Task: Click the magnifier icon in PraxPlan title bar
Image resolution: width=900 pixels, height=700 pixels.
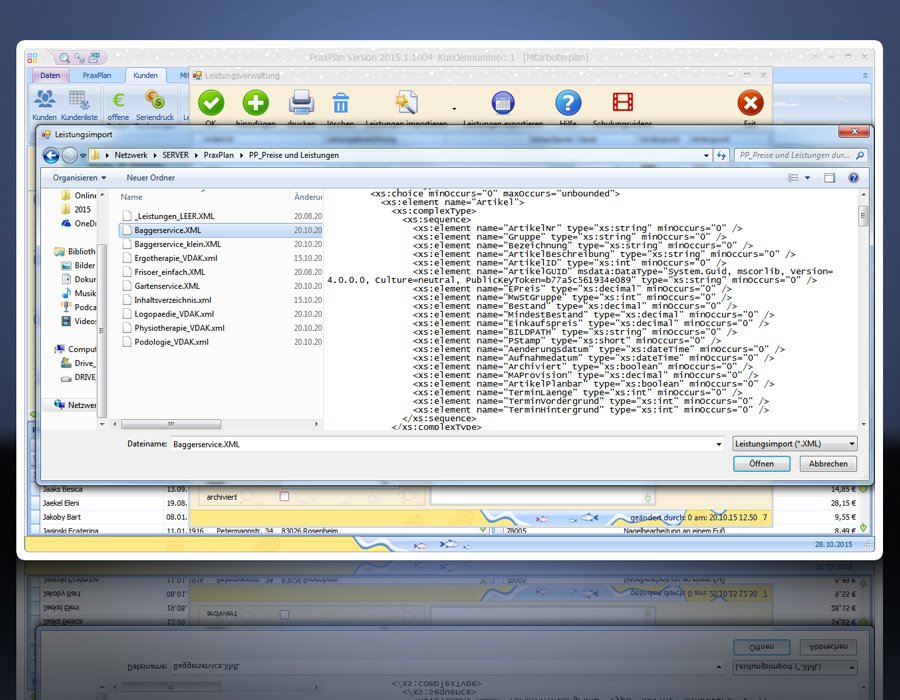Action: point(64,58)
